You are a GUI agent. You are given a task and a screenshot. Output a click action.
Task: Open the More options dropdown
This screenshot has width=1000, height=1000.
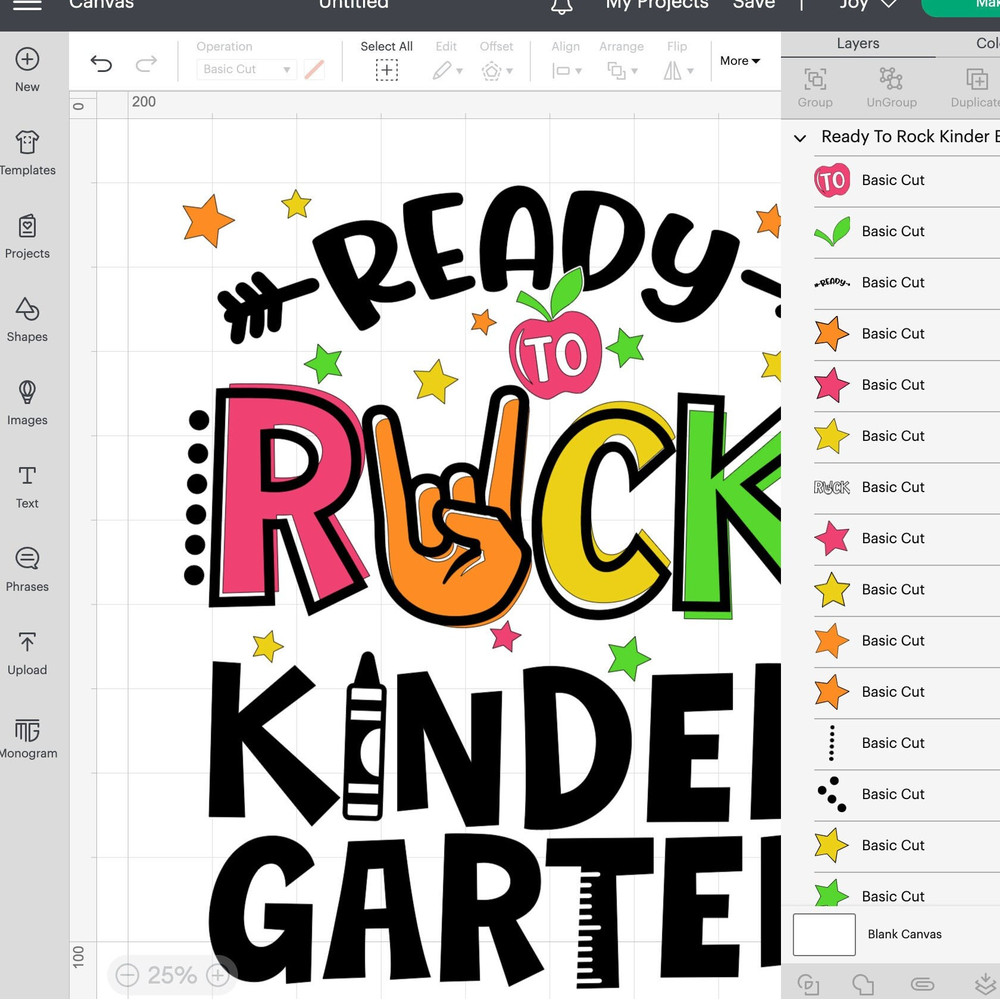click(x=739, y=61)
